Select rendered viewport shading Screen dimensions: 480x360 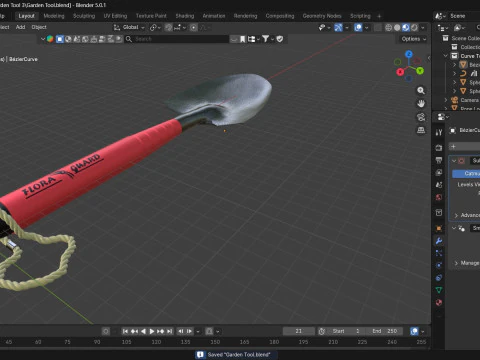[x=414, y=27]
